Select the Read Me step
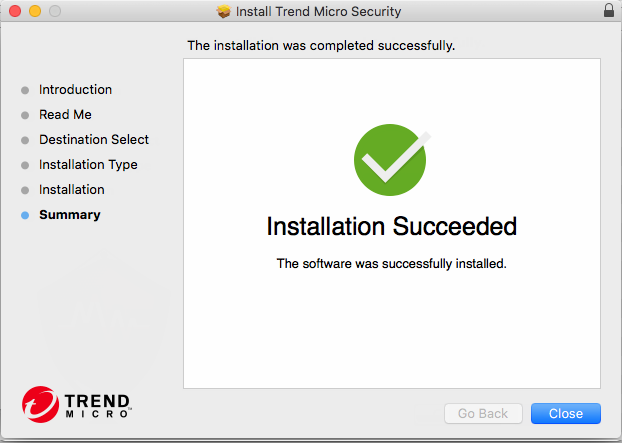This screenshot has width=622, height=443. pos(65,115)
